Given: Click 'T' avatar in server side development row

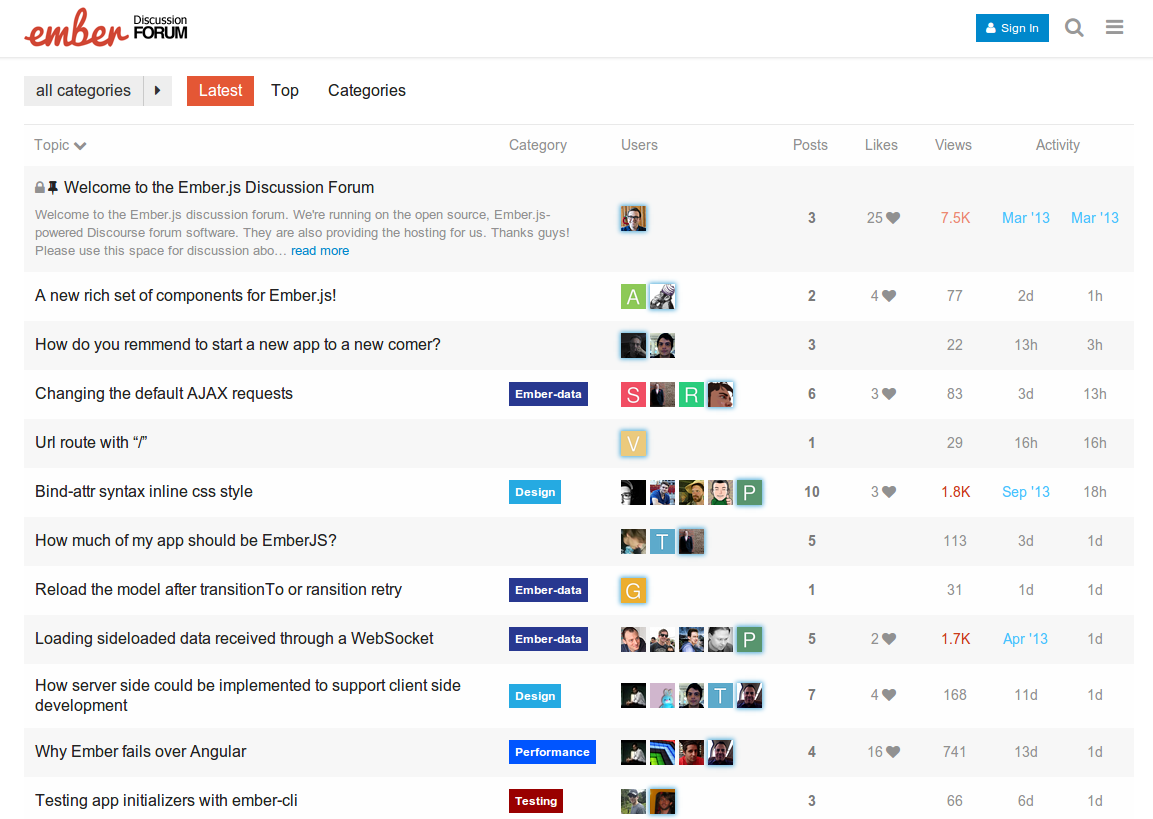Looking at the screenshot, I should tap(720, 695).
